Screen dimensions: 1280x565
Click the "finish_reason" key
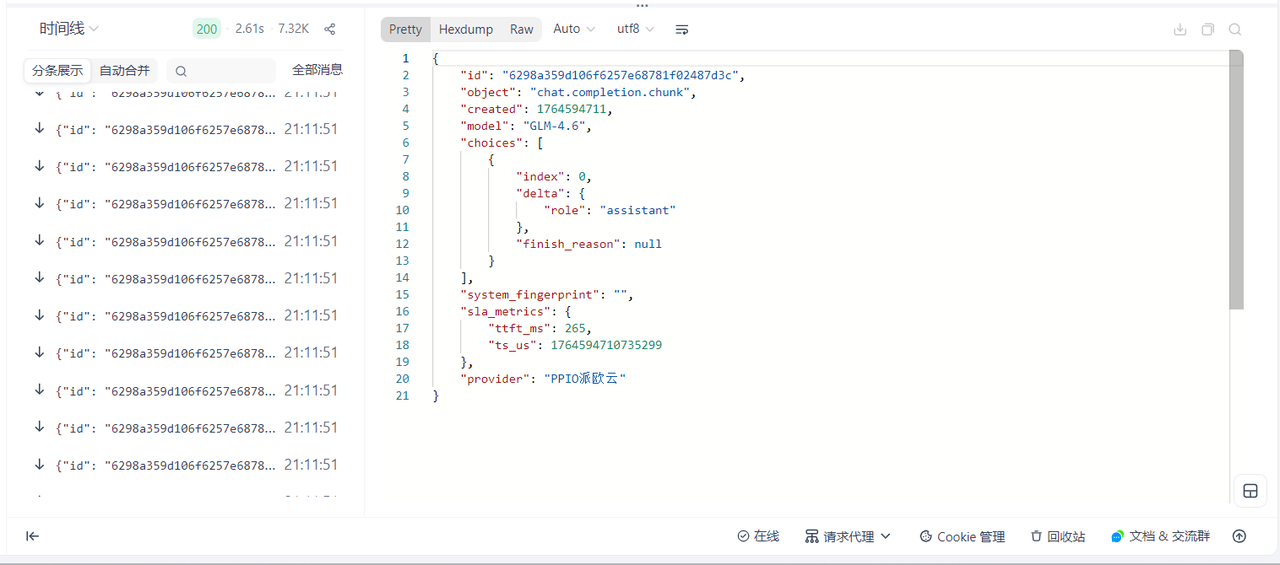[567, 243]
